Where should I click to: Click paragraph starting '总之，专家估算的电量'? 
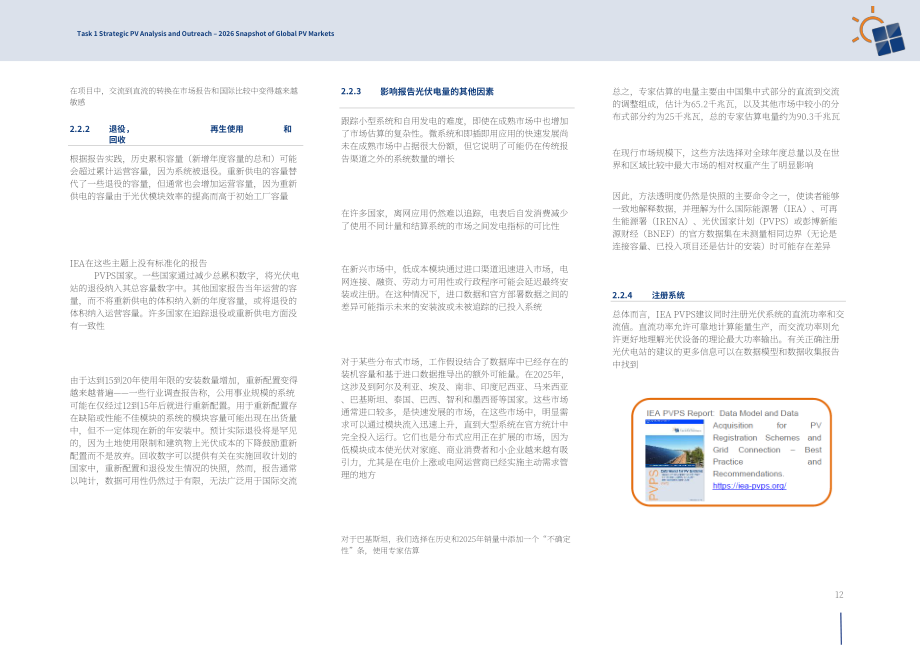click(726, 104)
